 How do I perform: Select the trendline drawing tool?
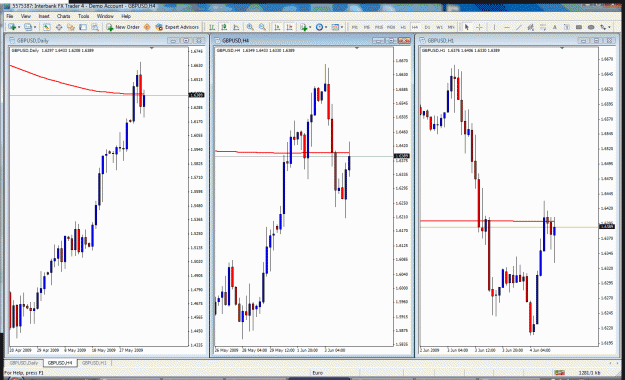(519, 27)
